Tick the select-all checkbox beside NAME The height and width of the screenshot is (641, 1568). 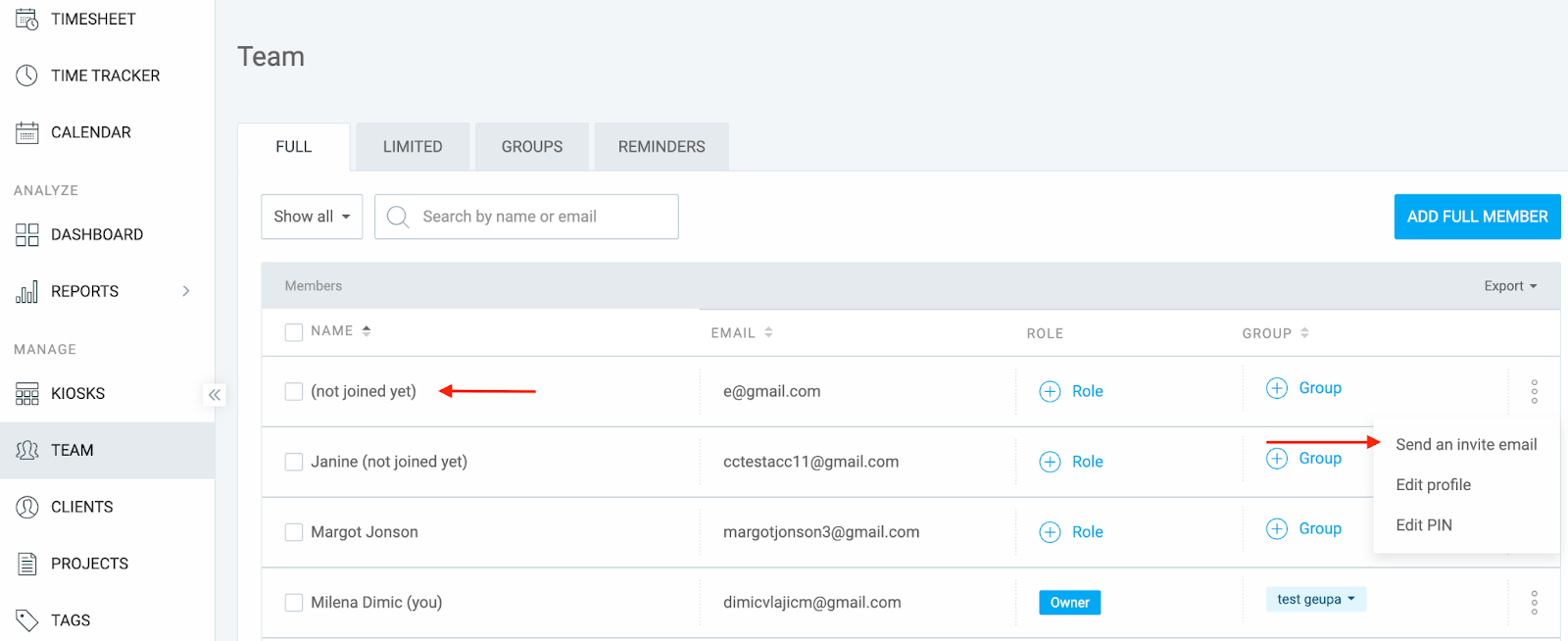294,332
